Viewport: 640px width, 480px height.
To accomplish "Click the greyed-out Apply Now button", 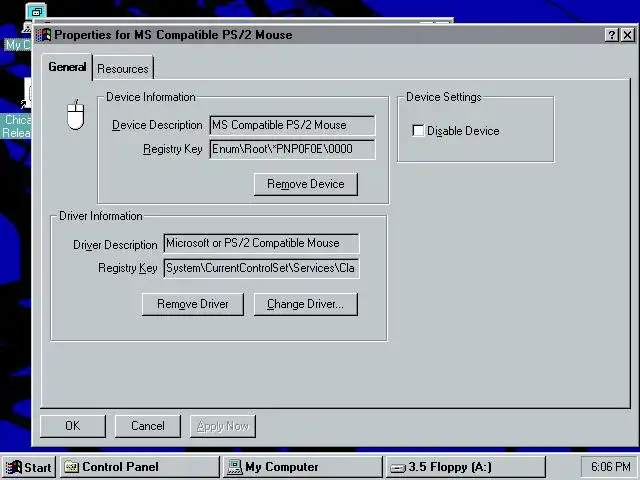I will 223,426.
